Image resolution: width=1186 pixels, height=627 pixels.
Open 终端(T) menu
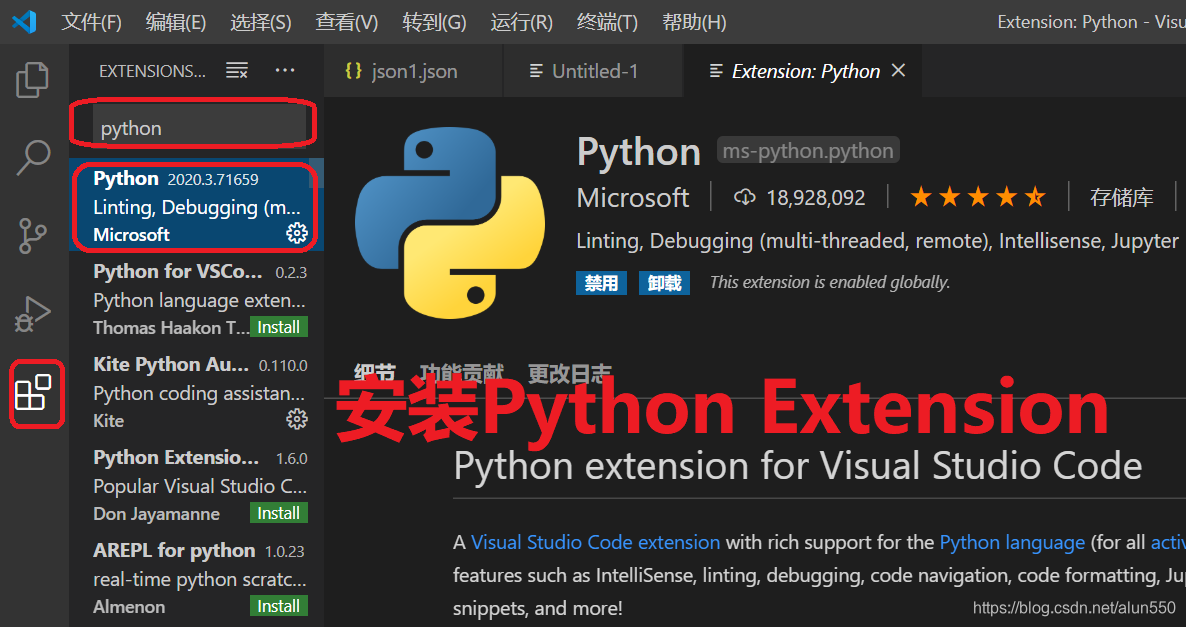(x=607, y=22)
